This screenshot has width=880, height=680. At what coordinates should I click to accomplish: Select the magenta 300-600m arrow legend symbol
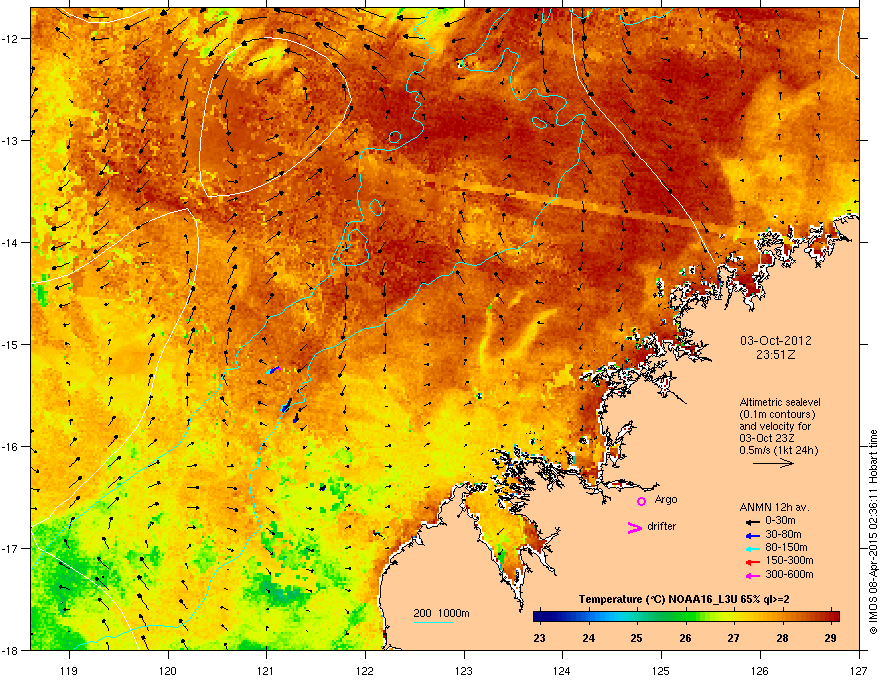coord(752,575)
